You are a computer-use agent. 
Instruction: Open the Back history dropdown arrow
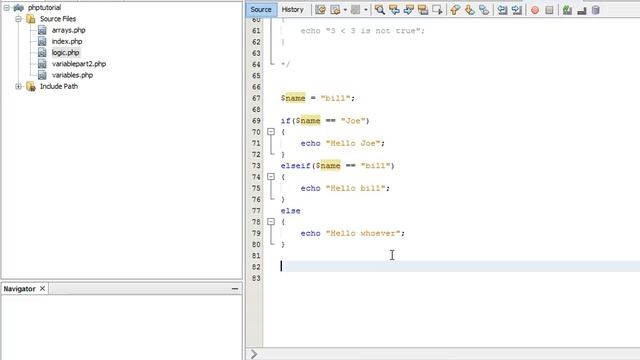point(345,10)
